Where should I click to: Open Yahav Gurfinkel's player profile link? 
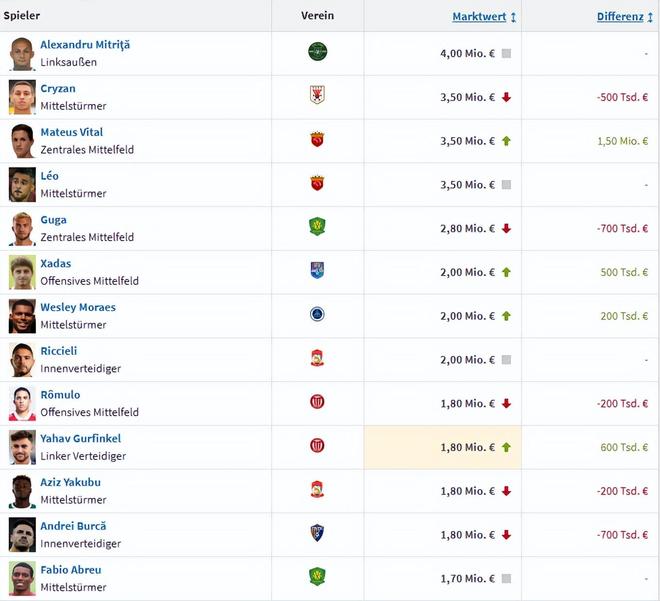pyautogui.click(x=80, y=438)
